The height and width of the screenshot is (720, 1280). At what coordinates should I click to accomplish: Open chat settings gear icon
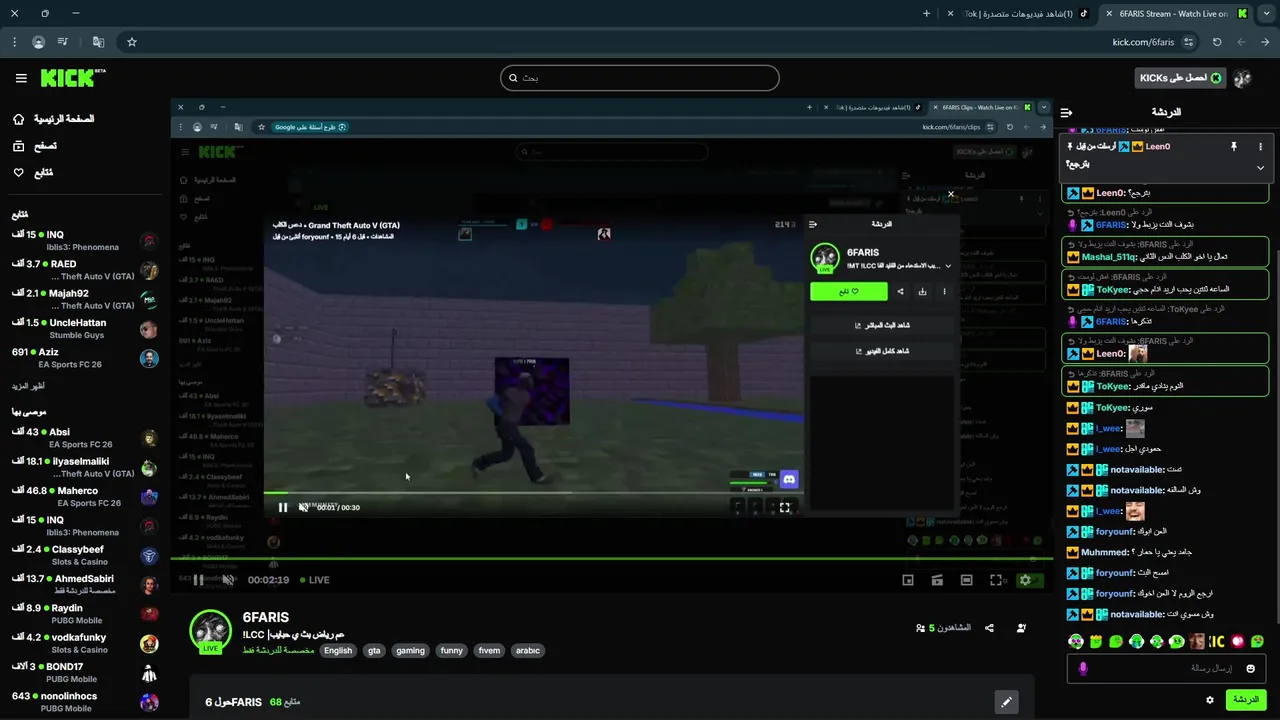click(x=1210, y=700)
